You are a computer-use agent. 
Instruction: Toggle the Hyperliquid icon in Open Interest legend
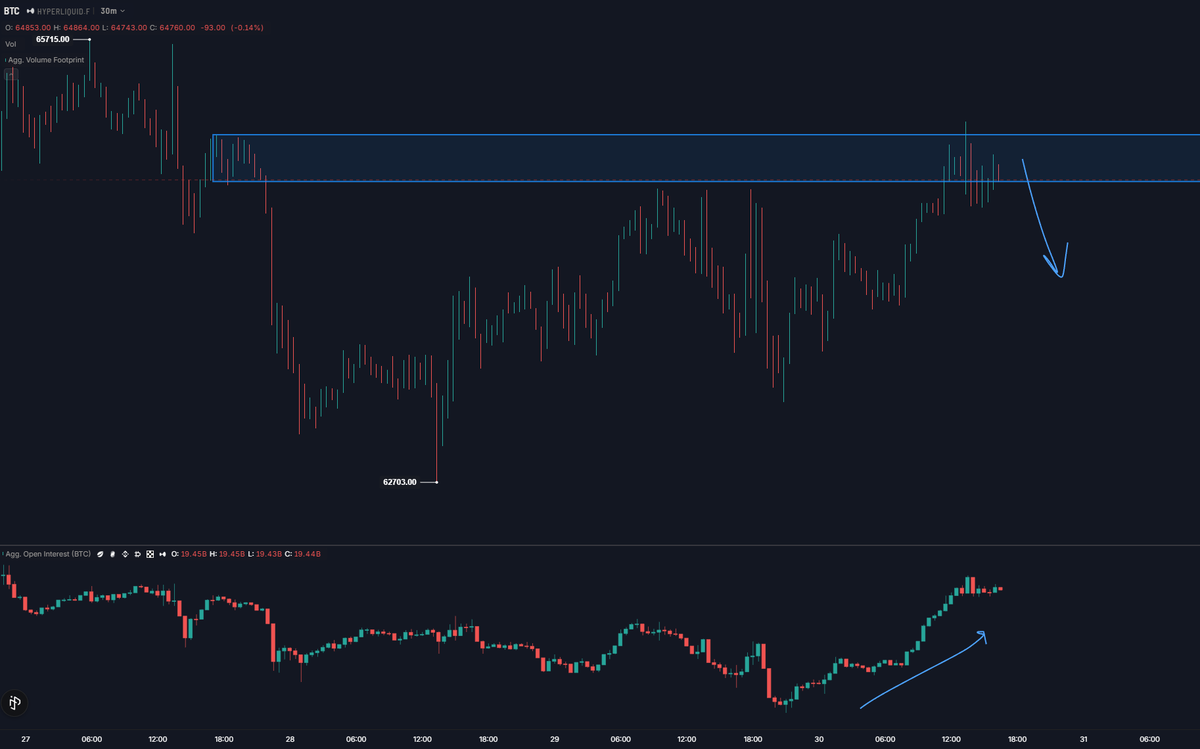tap(162, 554)
